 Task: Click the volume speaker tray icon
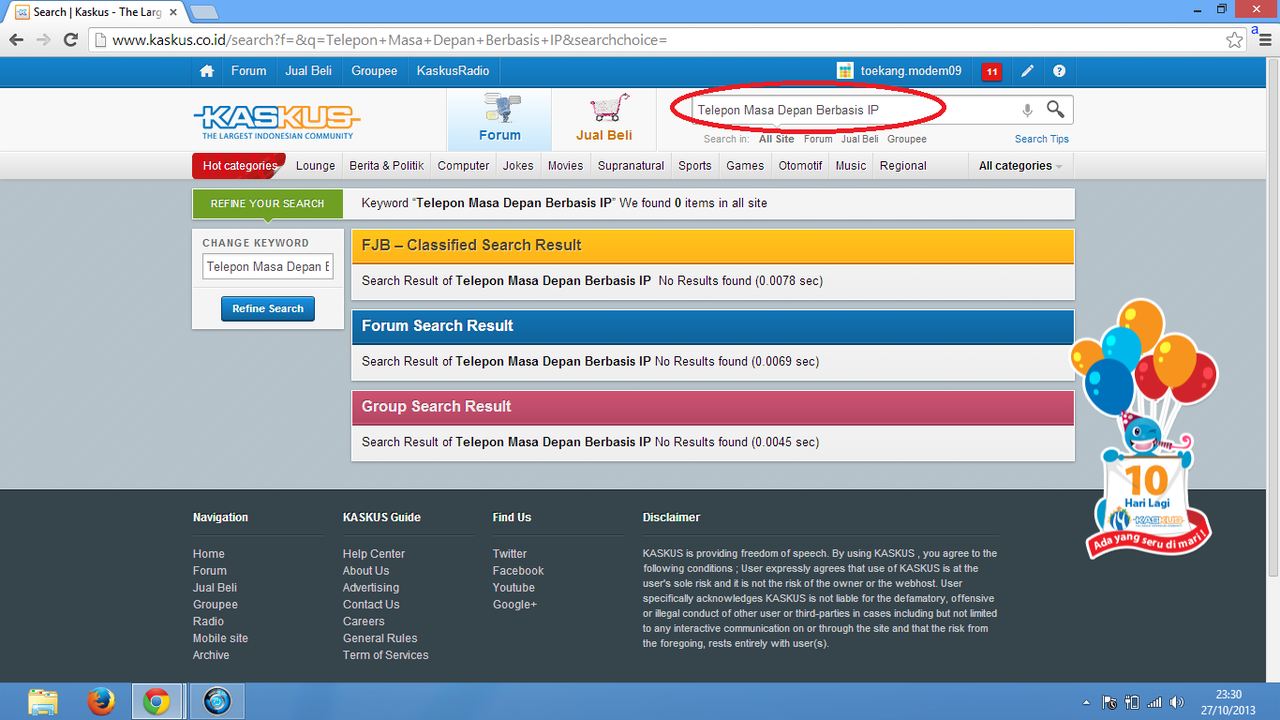click(x=1177, y=702)
